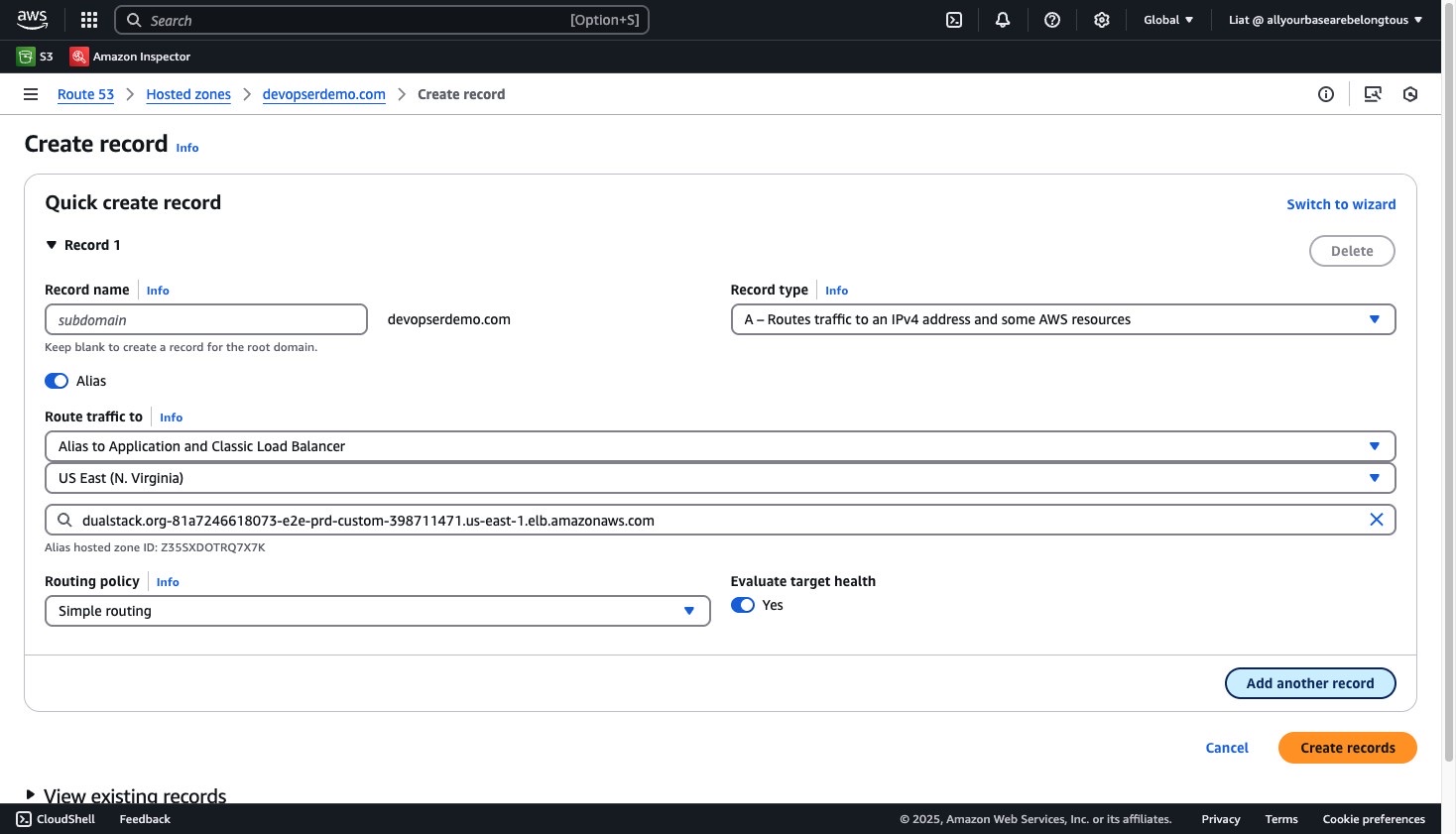Clear the load balancer value with X
Screen dimensions: 1456x834
pos(1377,520)
